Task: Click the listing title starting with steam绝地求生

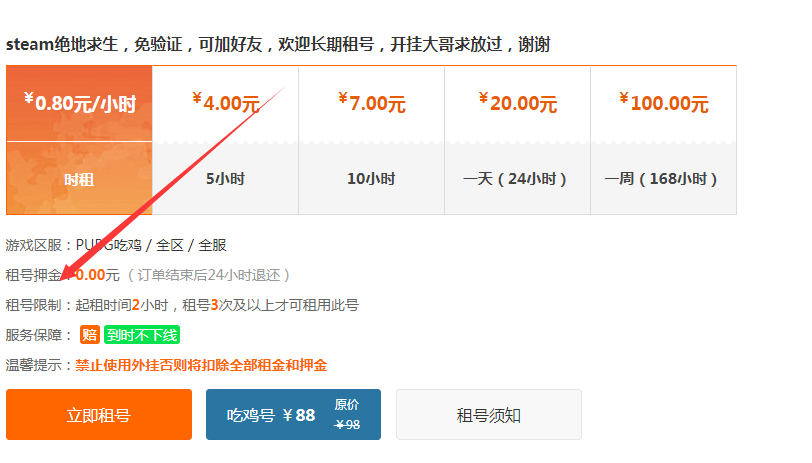Action: tap(278, 45)
